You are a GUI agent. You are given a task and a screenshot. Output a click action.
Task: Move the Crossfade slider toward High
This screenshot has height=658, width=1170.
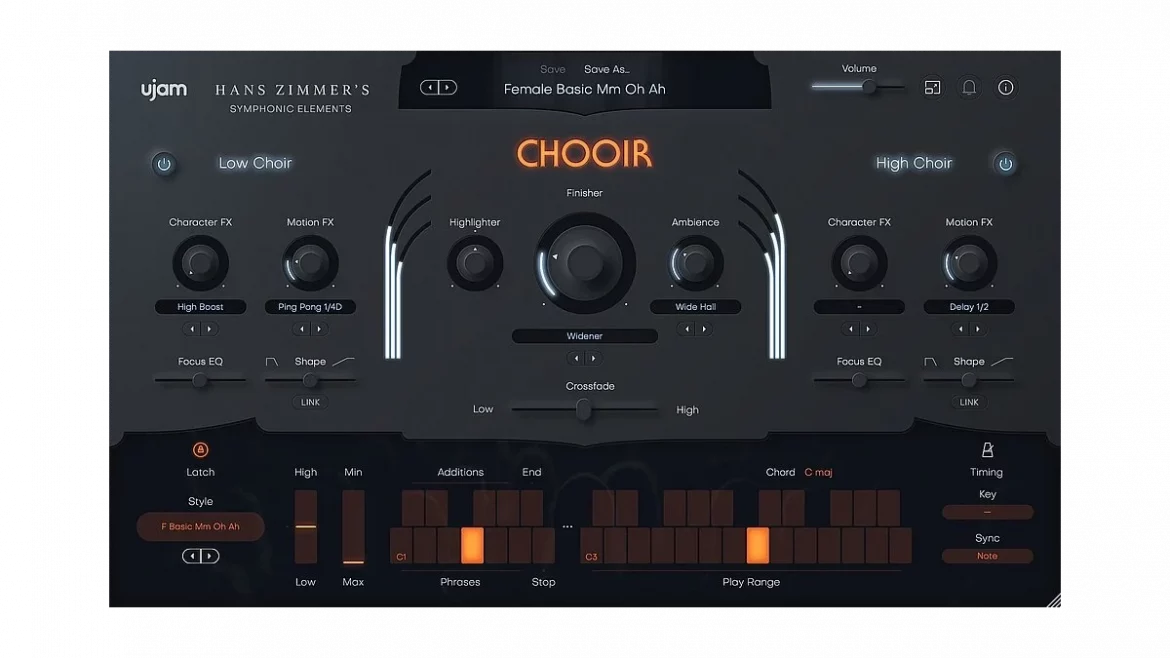click(x=620, y=409)
